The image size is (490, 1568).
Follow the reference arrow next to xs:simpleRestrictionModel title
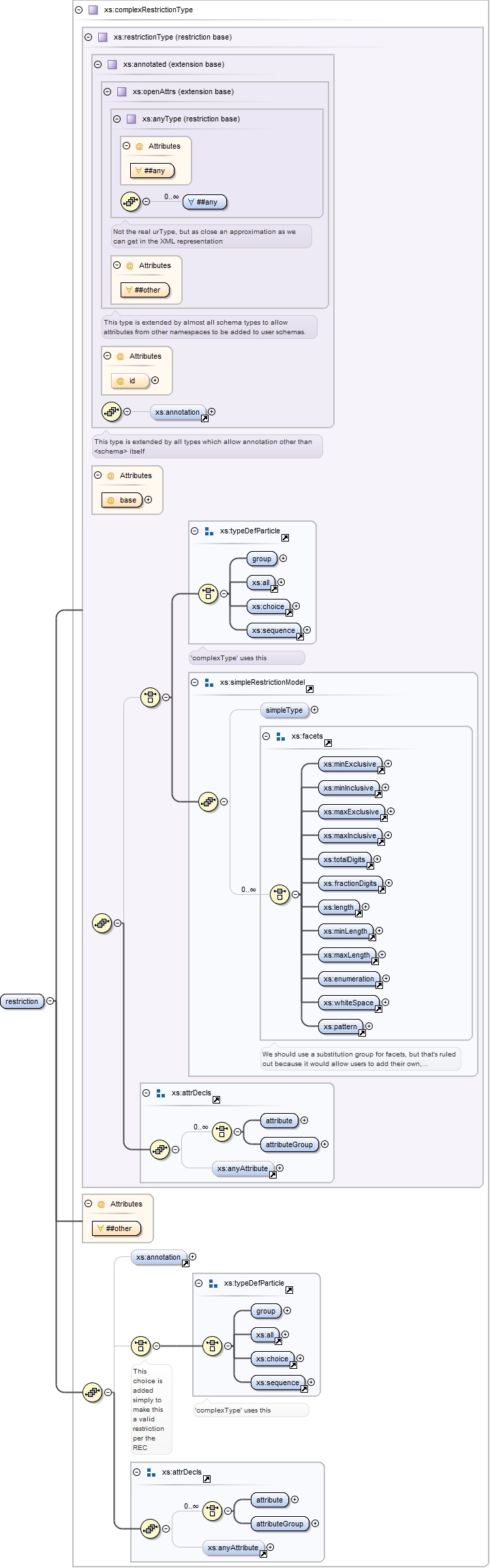pyautogui.click(x=309, y=689)
